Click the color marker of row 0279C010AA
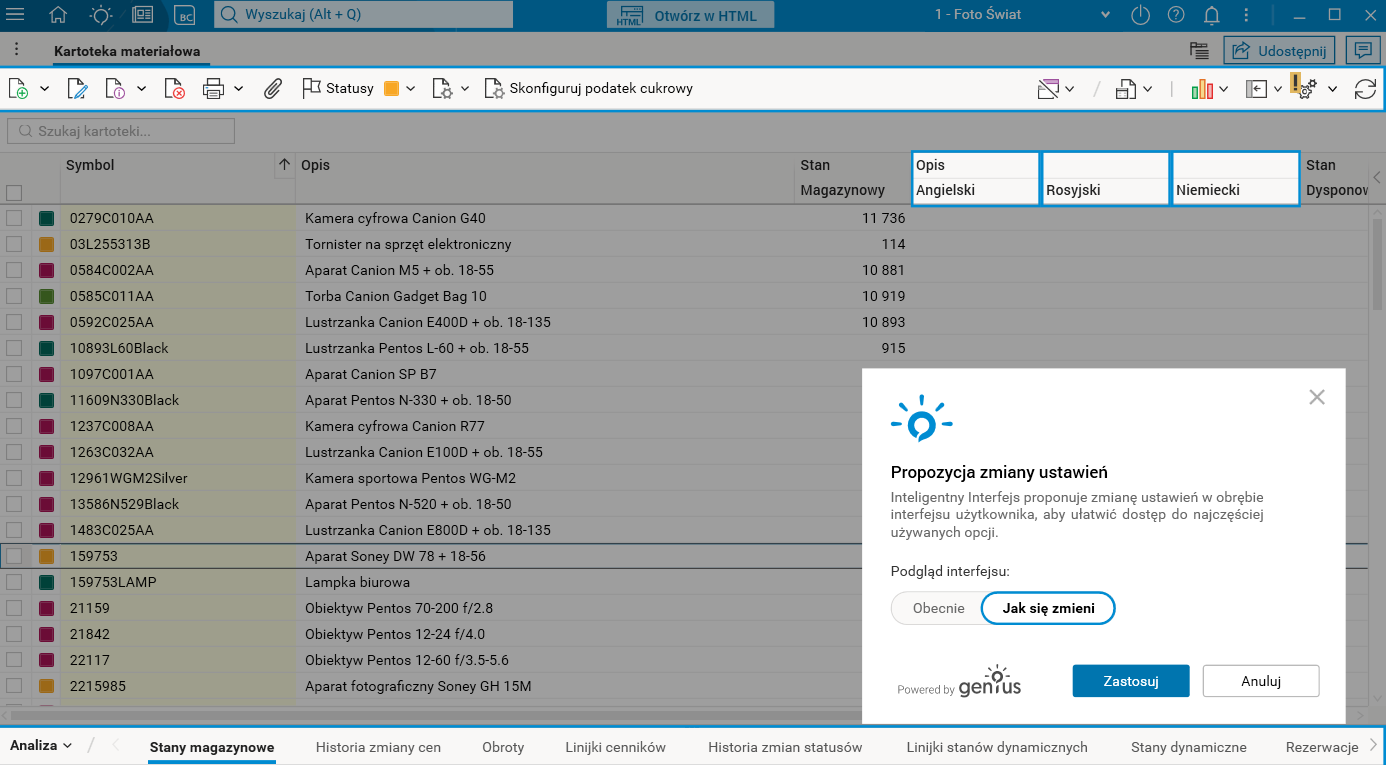Image resolution: width=1386 pixels, height=765 pixels. point(46,218)
